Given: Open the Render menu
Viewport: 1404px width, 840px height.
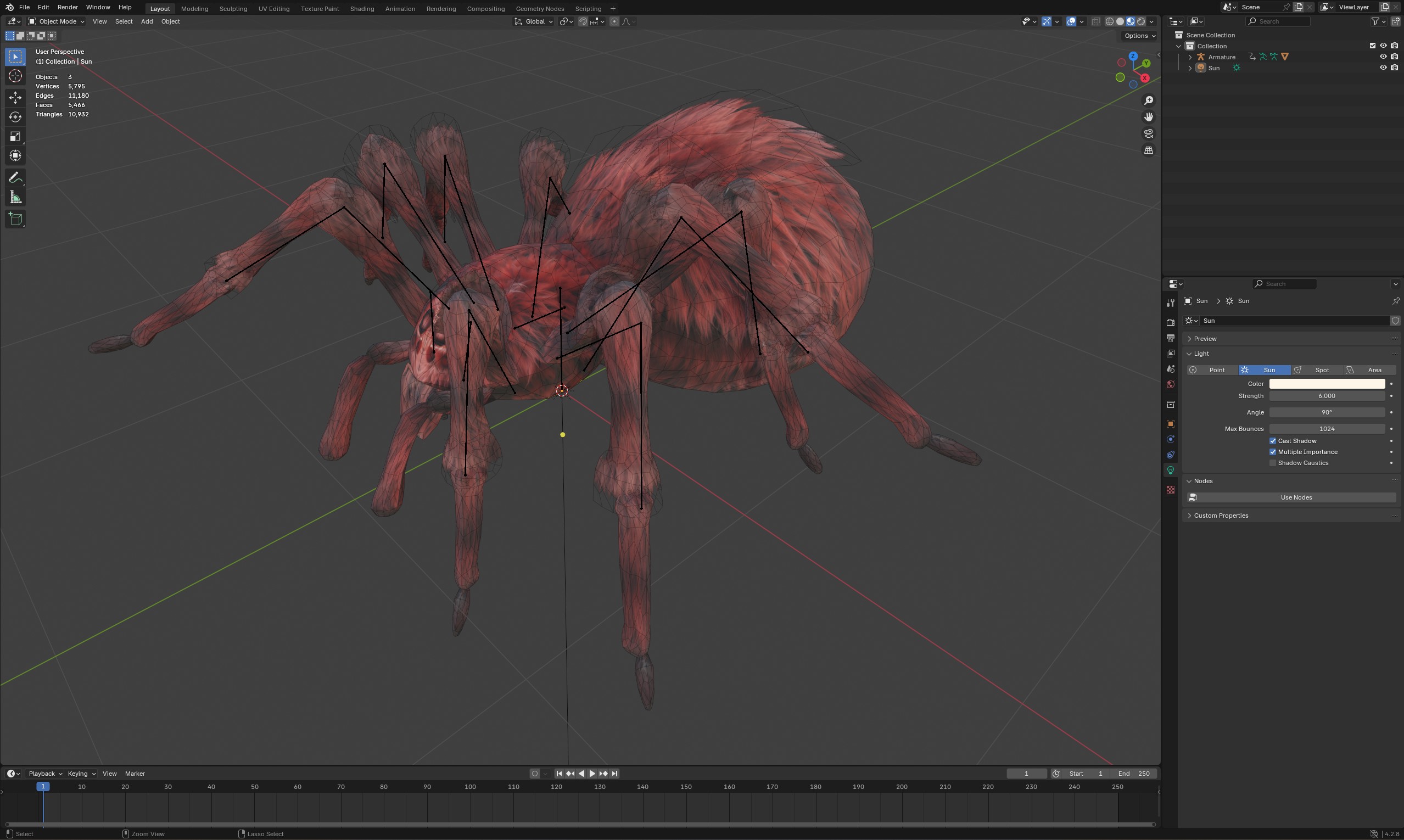Looking at the screenshot, I should click(x=68, y=7).
